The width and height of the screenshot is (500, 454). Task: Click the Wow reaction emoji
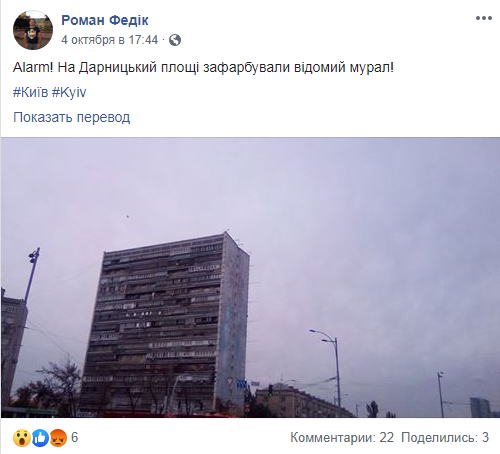pos(22,438)
